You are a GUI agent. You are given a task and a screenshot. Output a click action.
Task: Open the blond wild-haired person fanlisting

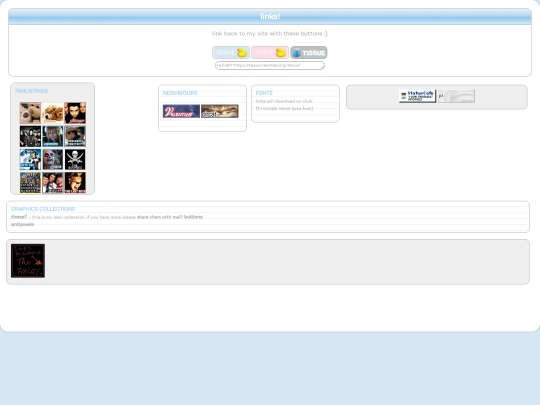(x=53, y=136)
